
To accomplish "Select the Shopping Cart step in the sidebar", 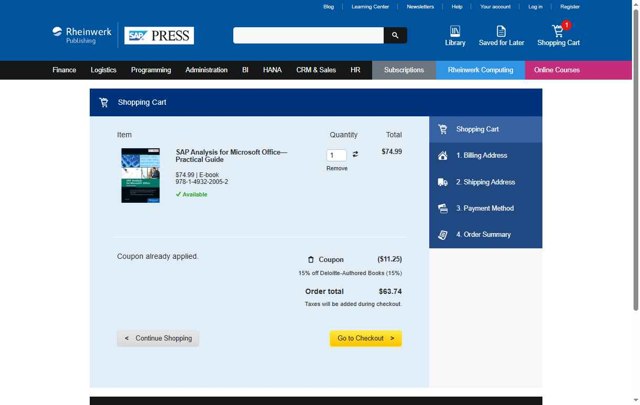I will 485,129.
